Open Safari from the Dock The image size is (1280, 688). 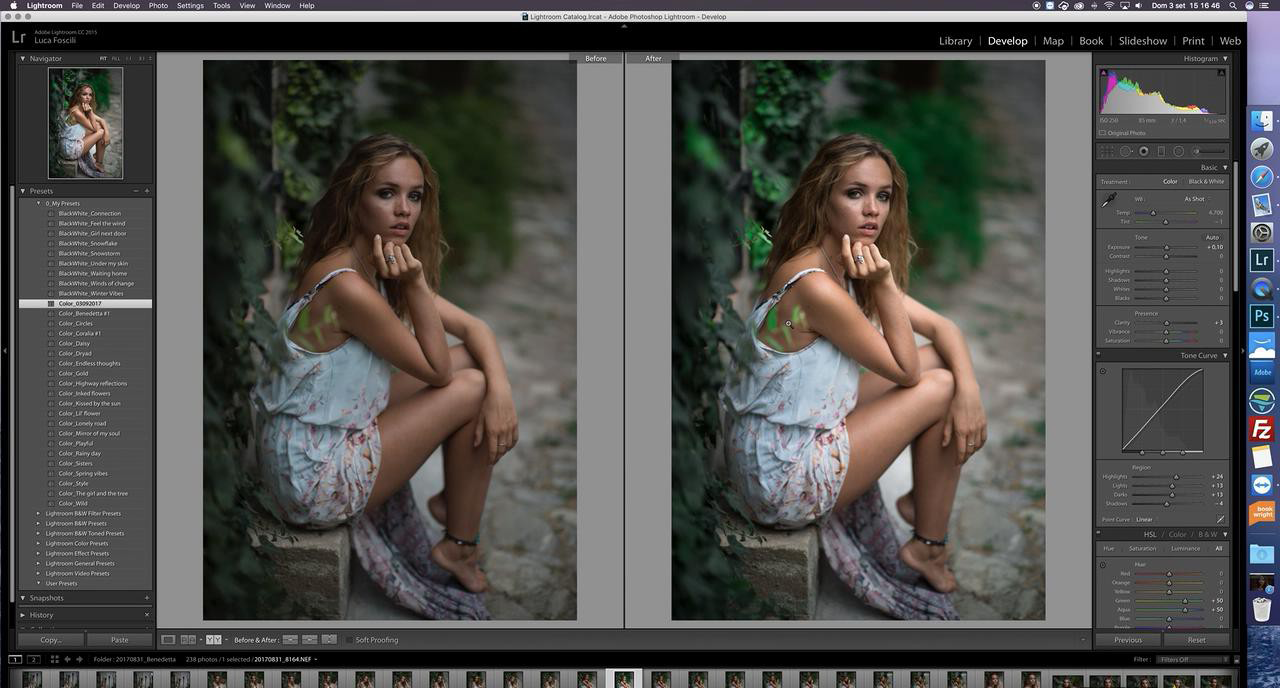click(x=1262, y=177)
